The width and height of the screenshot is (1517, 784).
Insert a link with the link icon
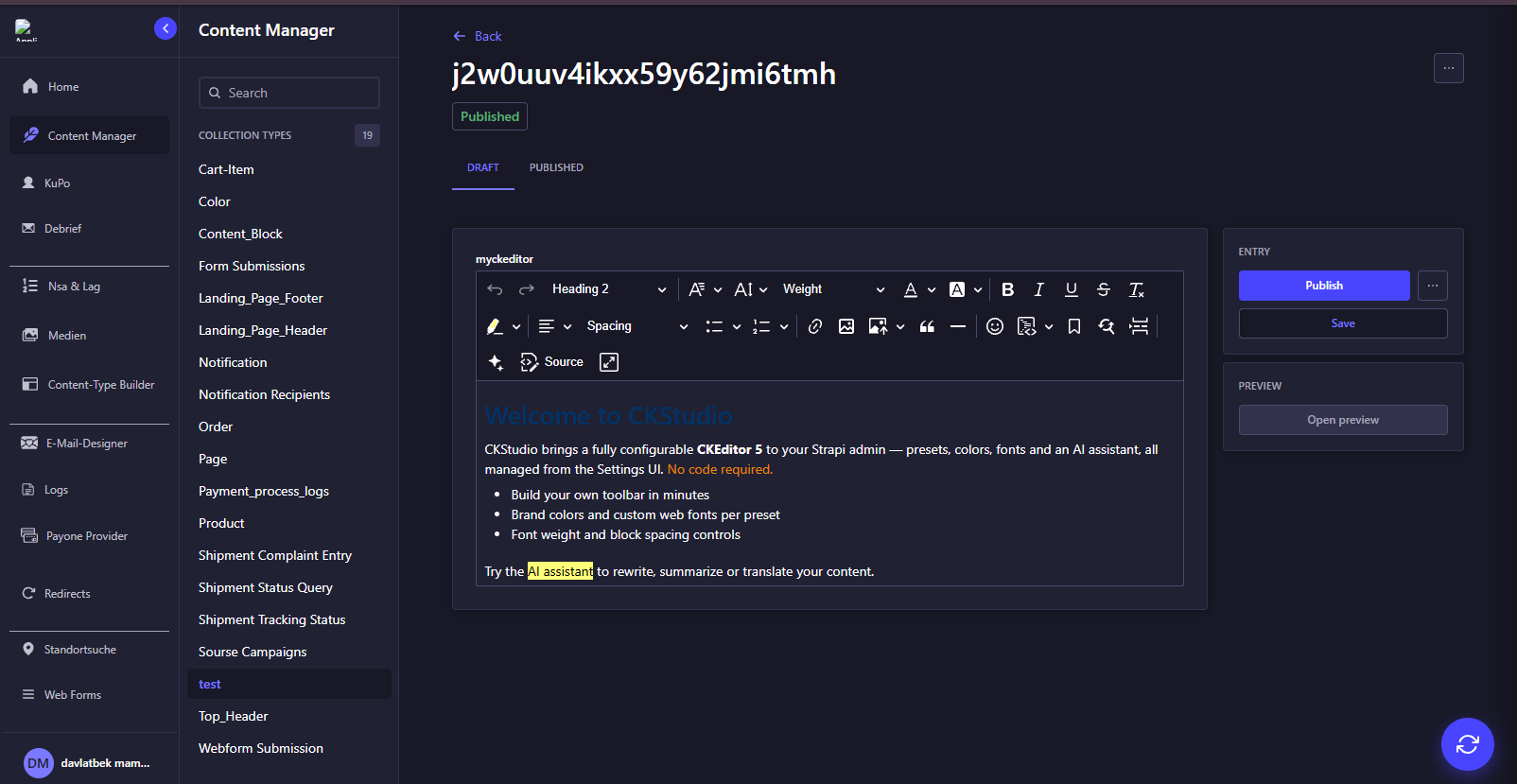click(x=815, y=326)
